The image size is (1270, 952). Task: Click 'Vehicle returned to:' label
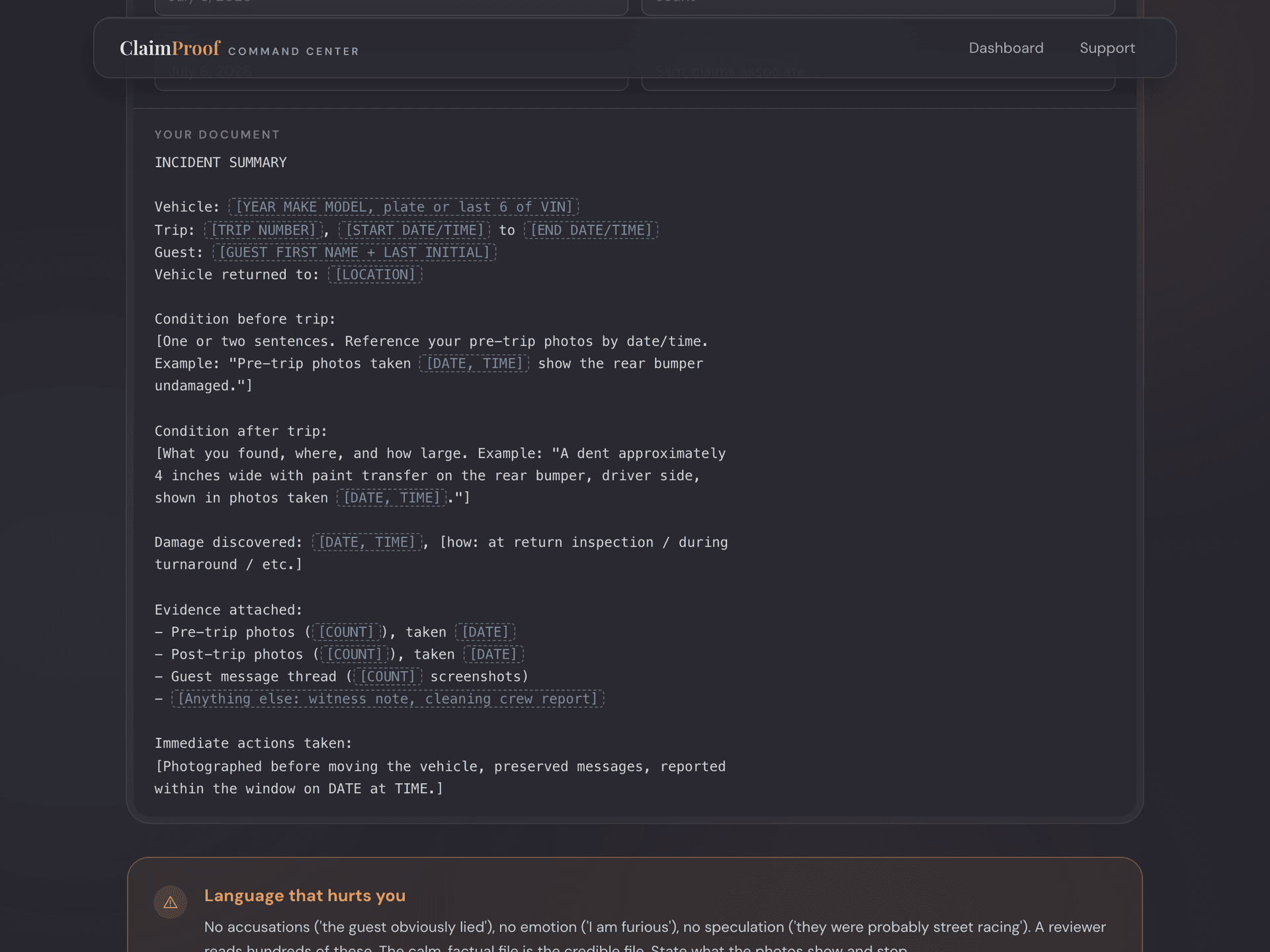[237, 274]
